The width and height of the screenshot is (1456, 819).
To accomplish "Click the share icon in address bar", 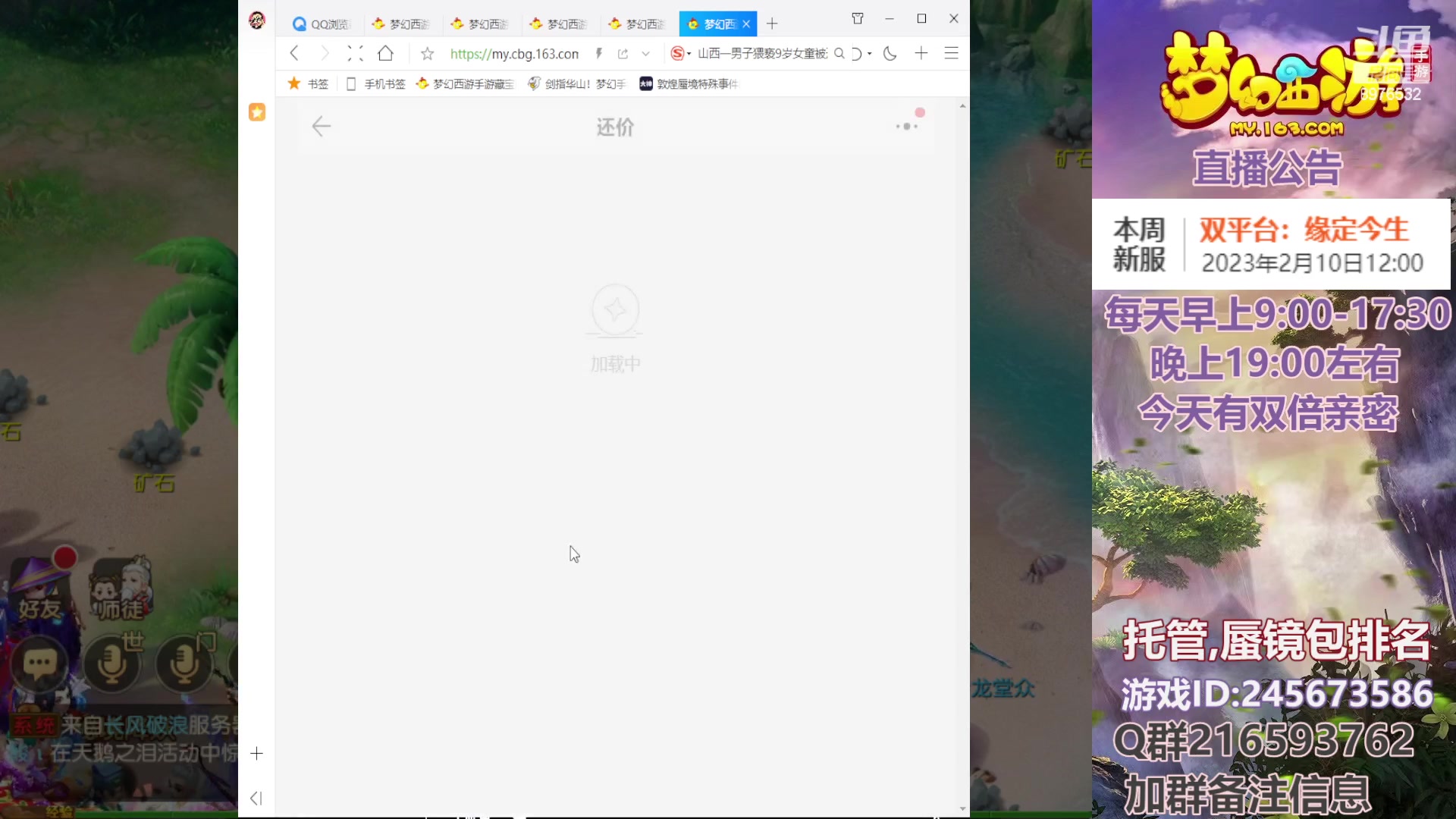I will pos(623,54).
